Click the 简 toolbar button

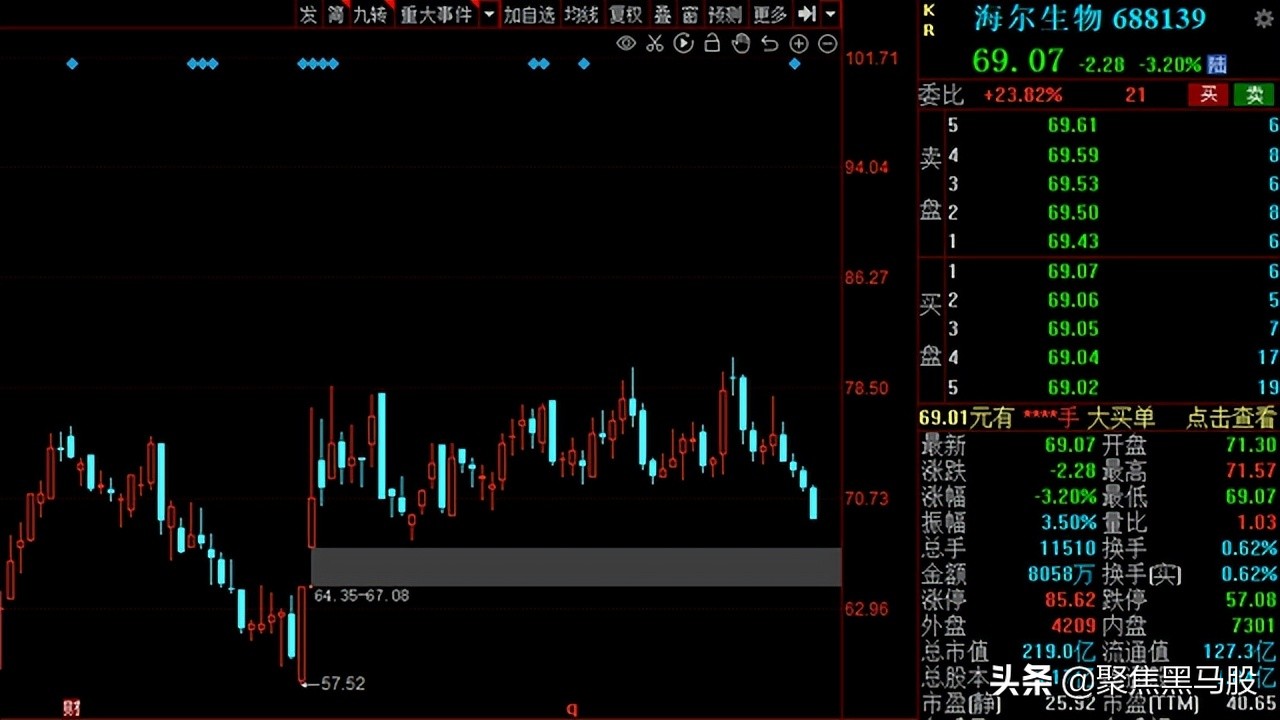(x=334, y=14)
